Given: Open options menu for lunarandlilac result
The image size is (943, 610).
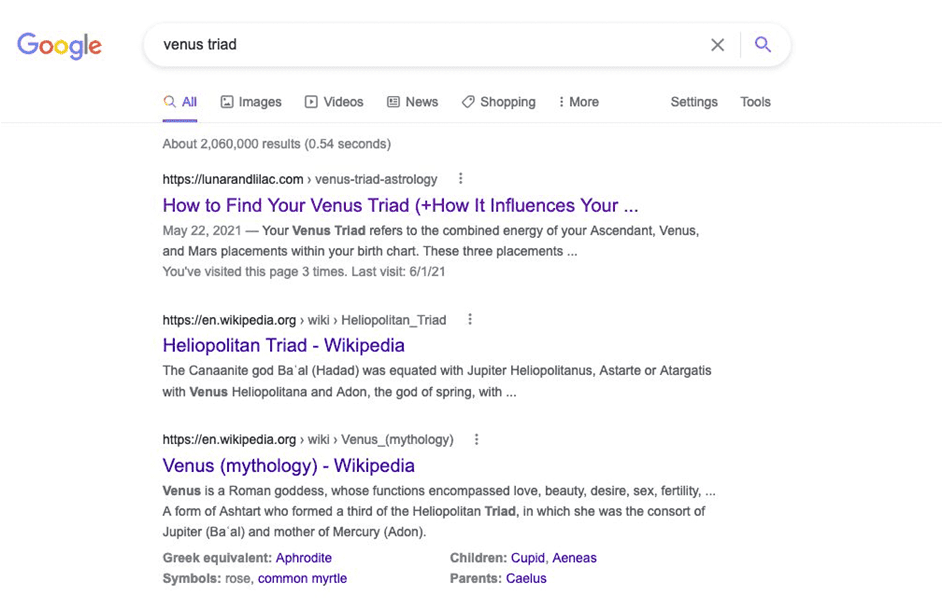Looking at the screenshot, I should pyautogui.click(x=461, y=179).
